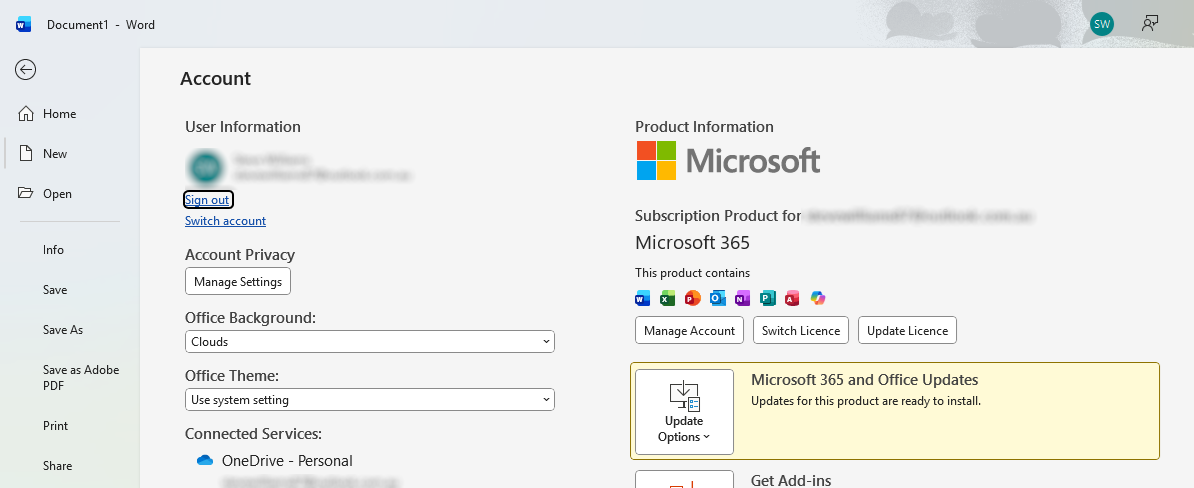Choose Save As in the sidebar
This screenshot has width=1194, height=488.
[63, 330]
